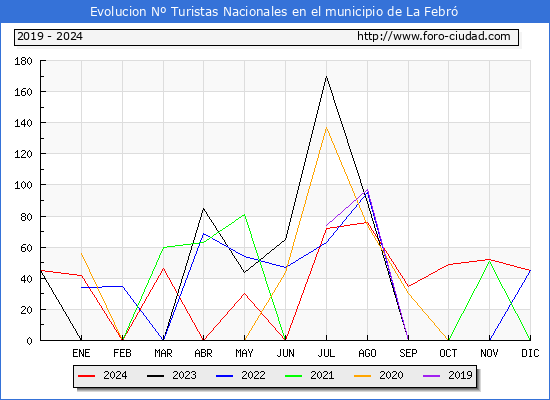The width and height of the screenshot is (550, 400).
Task: Select the '2020' legend label
Action: click(x=391, y=375)
